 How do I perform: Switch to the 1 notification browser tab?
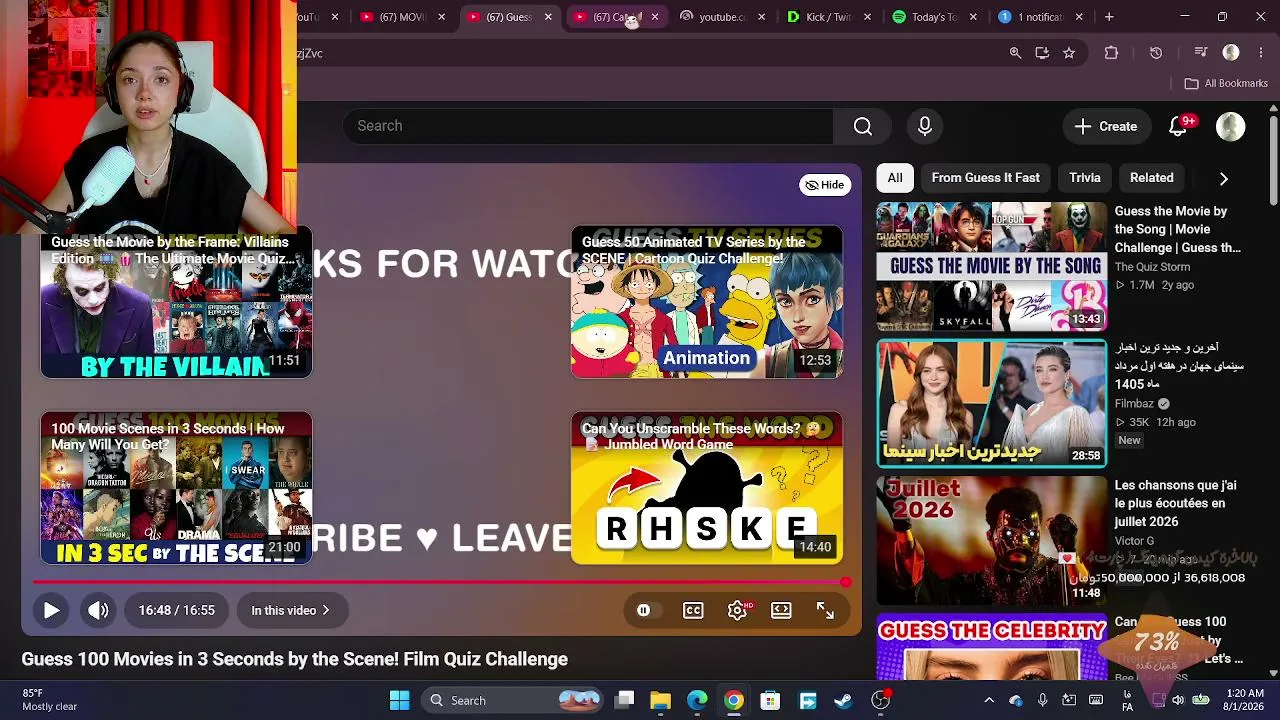1040,17
